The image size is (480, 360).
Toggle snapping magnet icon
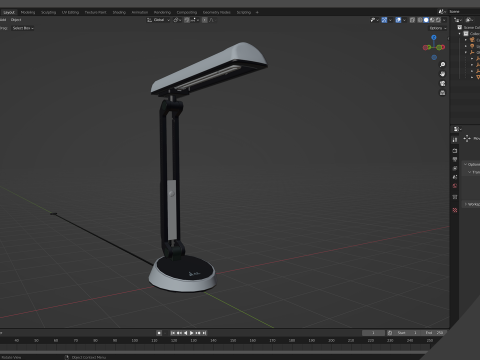click(187, 20)
